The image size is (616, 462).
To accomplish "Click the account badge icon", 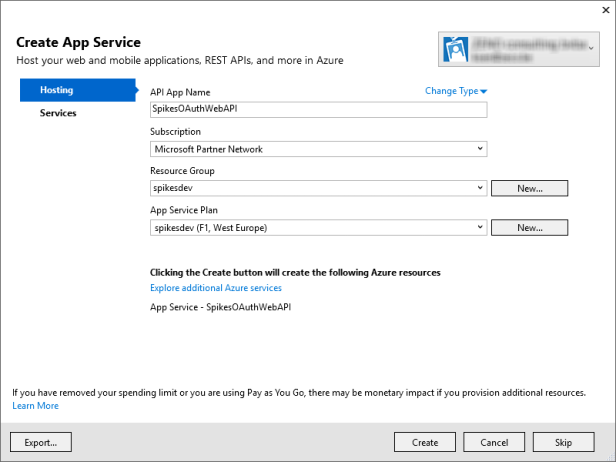I will pyautogui.click(x=455, y=50).
